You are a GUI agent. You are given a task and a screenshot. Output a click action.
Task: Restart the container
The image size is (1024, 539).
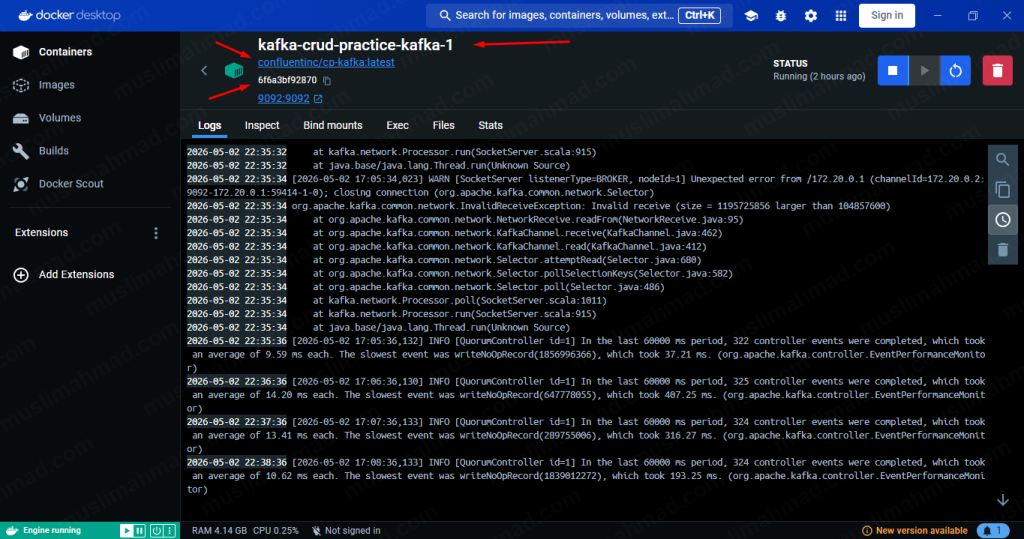coord(955,71)
